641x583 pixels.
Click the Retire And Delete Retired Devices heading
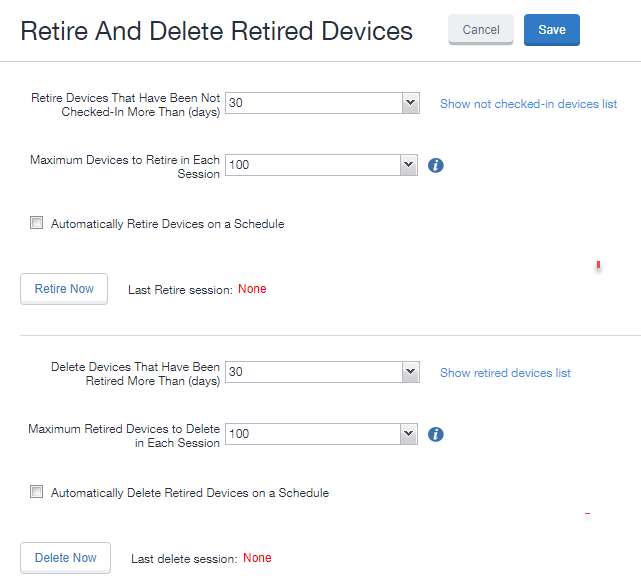pyautogui.click(x=217, y=31)
